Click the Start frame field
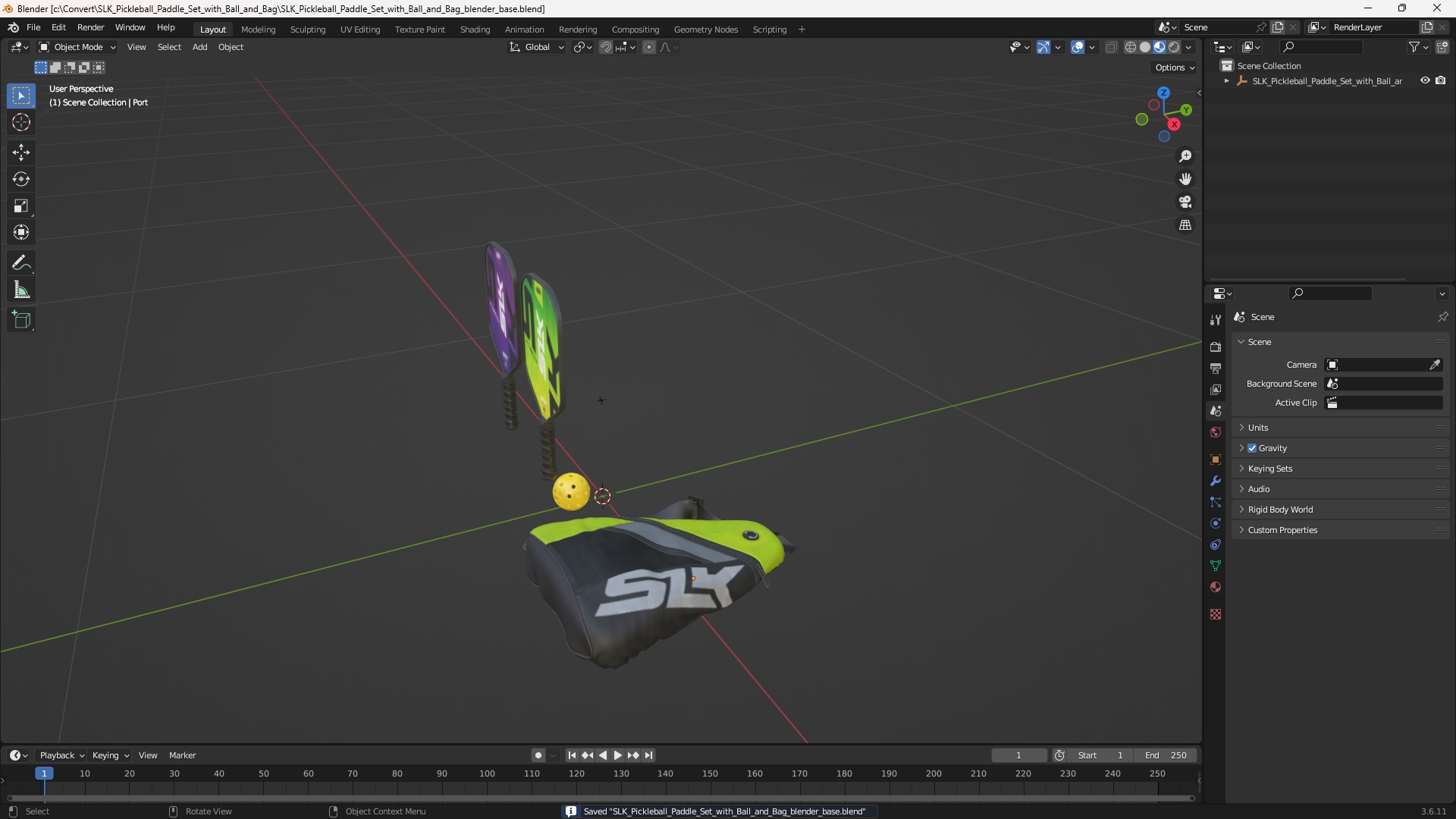Screen dimensions: 1456x819 [1100, 755]
